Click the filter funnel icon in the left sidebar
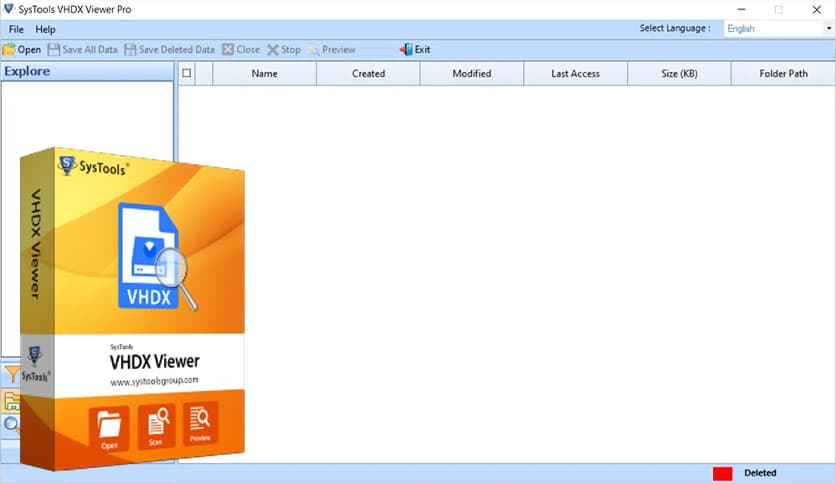 point(11,375)
